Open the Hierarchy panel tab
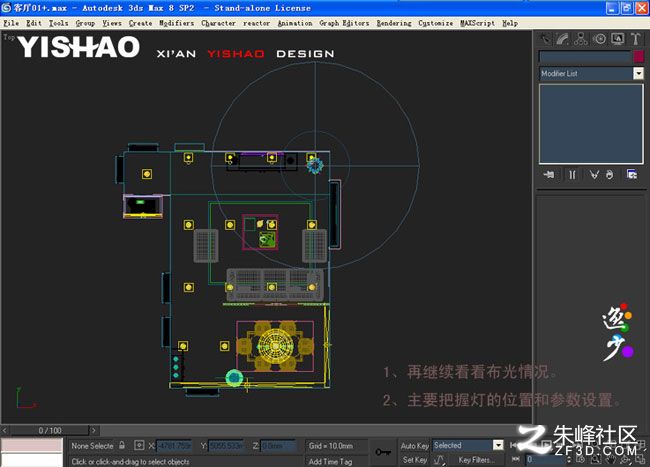Screen dimensions: 650x467 click(x=580, y=39)
